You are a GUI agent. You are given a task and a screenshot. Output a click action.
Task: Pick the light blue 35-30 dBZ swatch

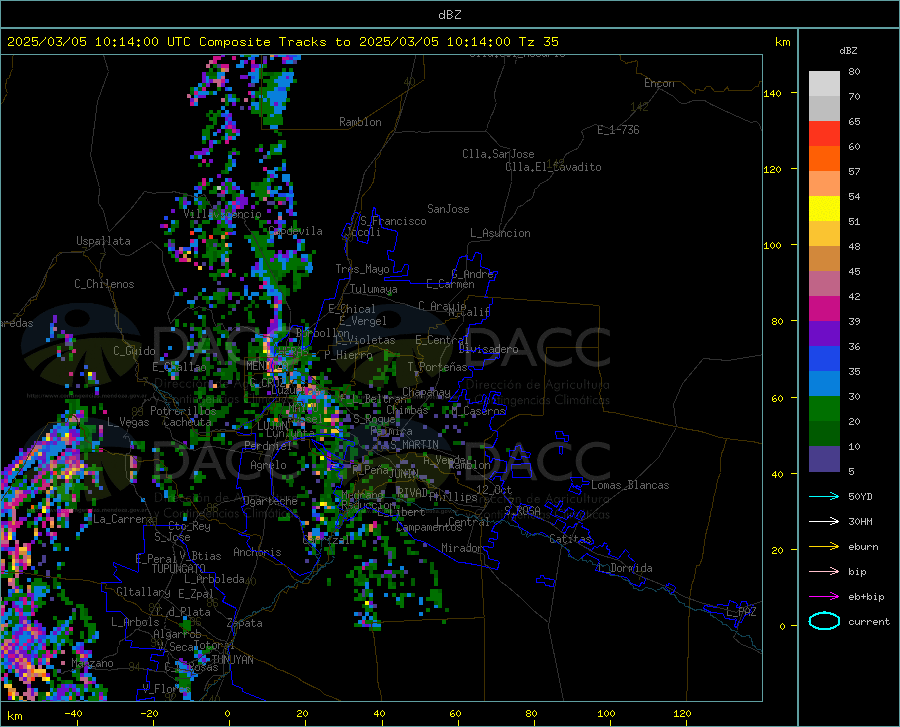pyautogui.click(x=824, y=384)
